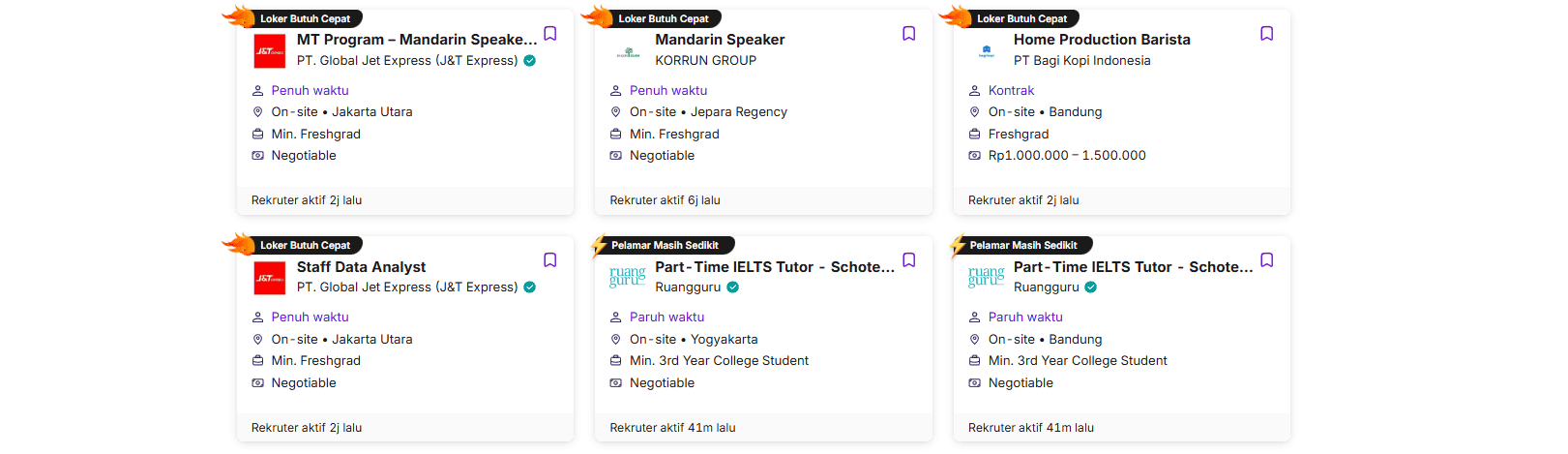Viewport: 1568px width, 454px height.
Task: Bookmark the Yogyakarta IELTS Tutor job
Action: point(909,260)
